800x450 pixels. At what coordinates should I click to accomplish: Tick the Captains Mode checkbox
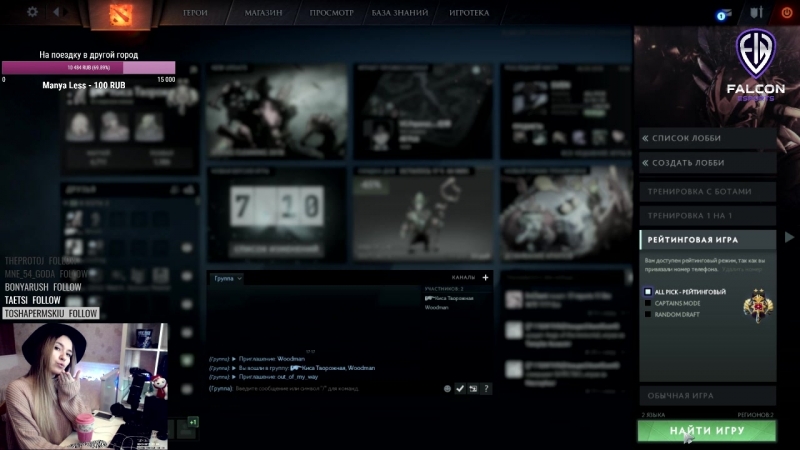pos(648,302)
